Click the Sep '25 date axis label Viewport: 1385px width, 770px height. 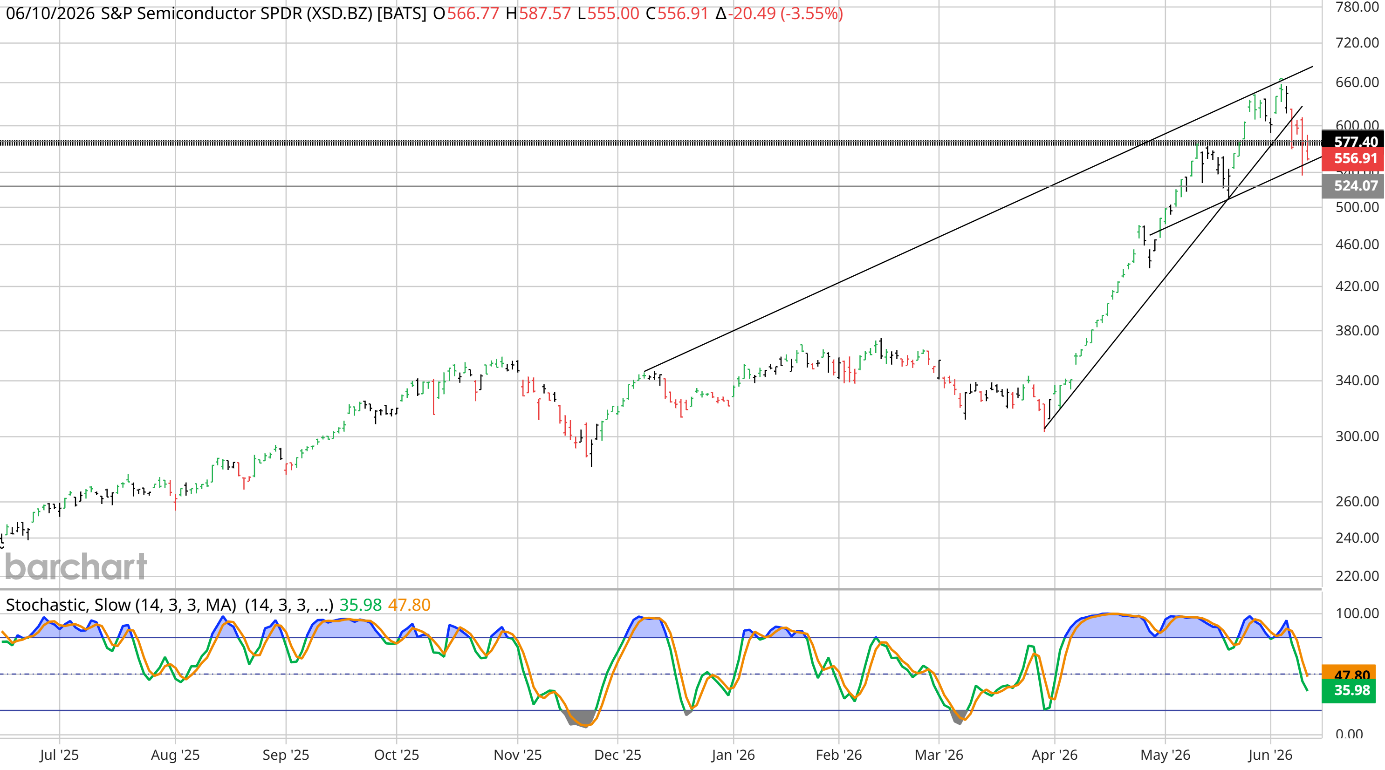(286, 755)
